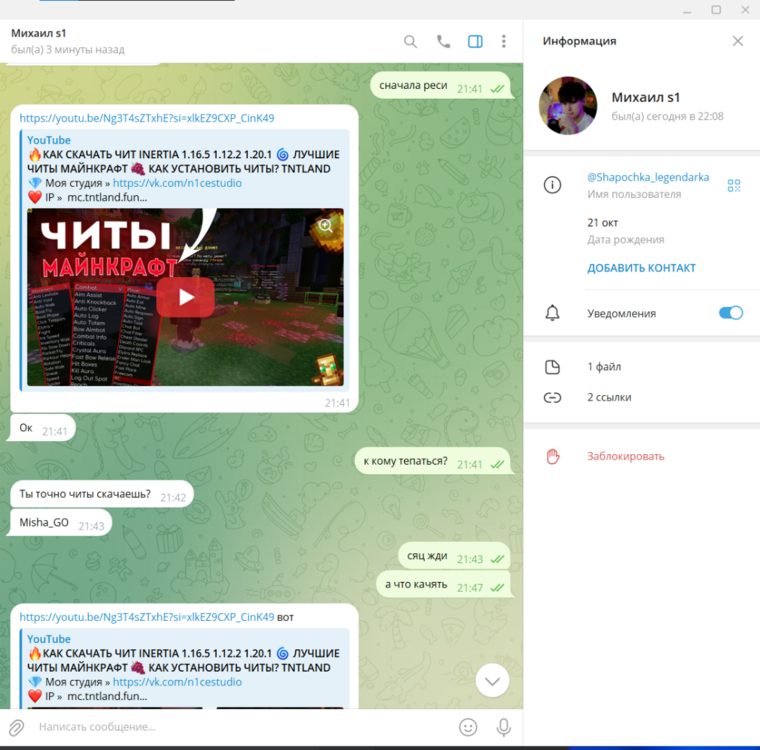
Task: Click the red hand block icon
Action: tap(553, 456)
